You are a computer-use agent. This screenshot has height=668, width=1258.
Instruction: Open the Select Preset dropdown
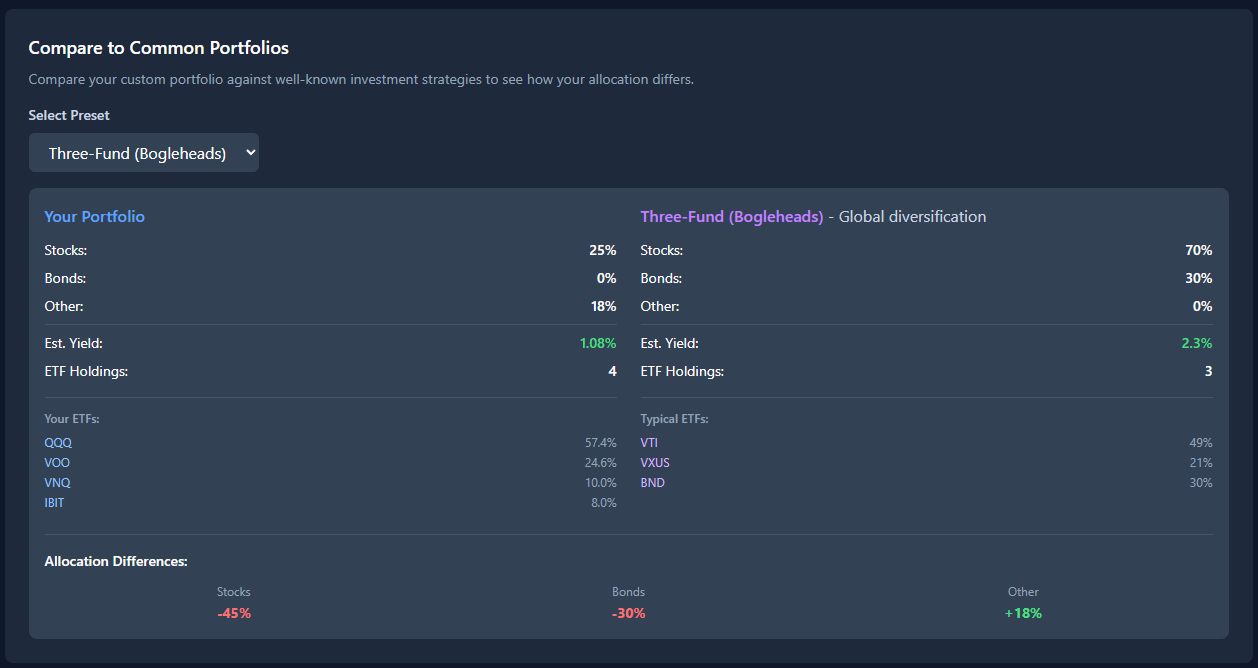[x=143, y=152]
